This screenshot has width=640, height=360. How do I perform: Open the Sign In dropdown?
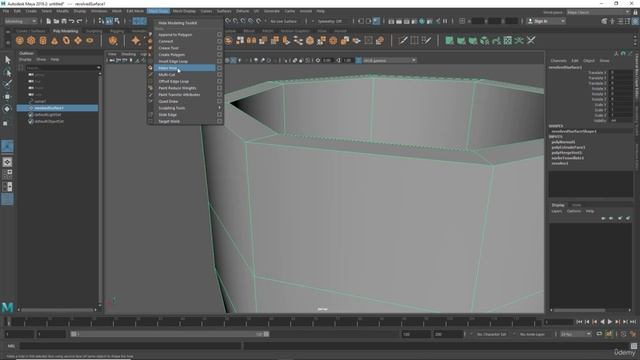click(x=546, y=21)
